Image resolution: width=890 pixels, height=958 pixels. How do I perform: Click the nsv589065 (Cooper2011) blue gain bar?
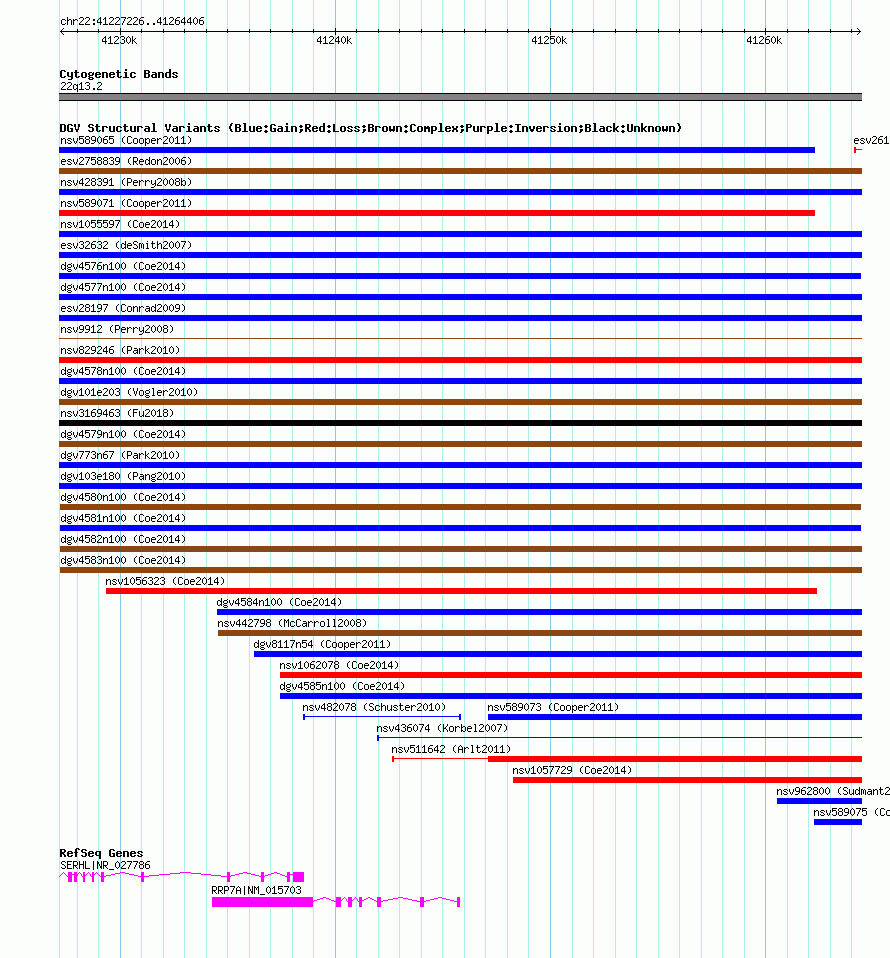point(437,150)
